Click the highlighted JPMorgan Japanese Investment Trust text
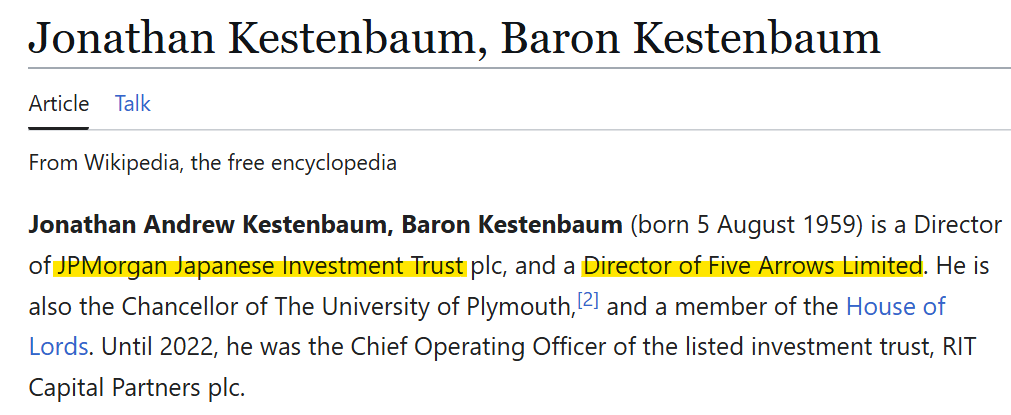This screenshot has width=1011, height=415. [261, 266]
